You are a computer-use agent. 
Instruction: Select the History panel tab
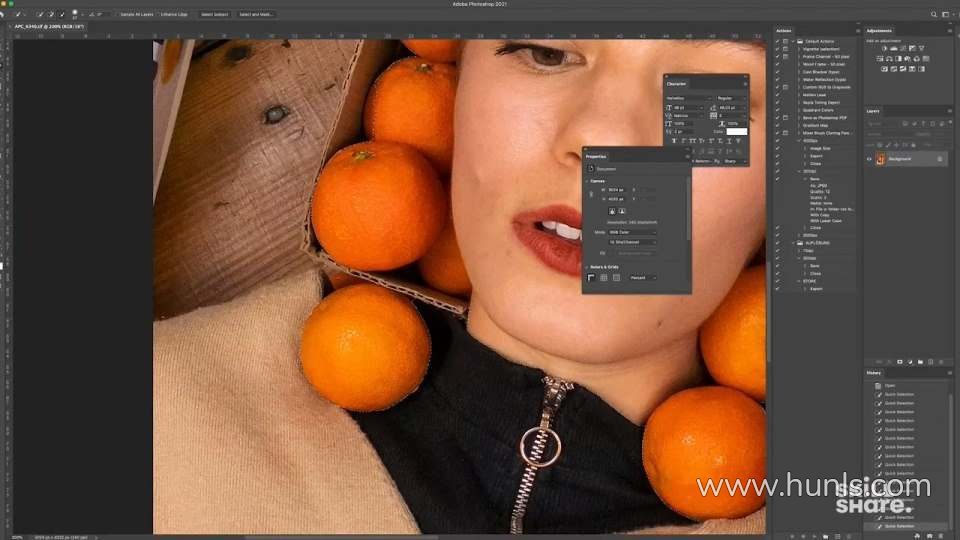(874, 372)
